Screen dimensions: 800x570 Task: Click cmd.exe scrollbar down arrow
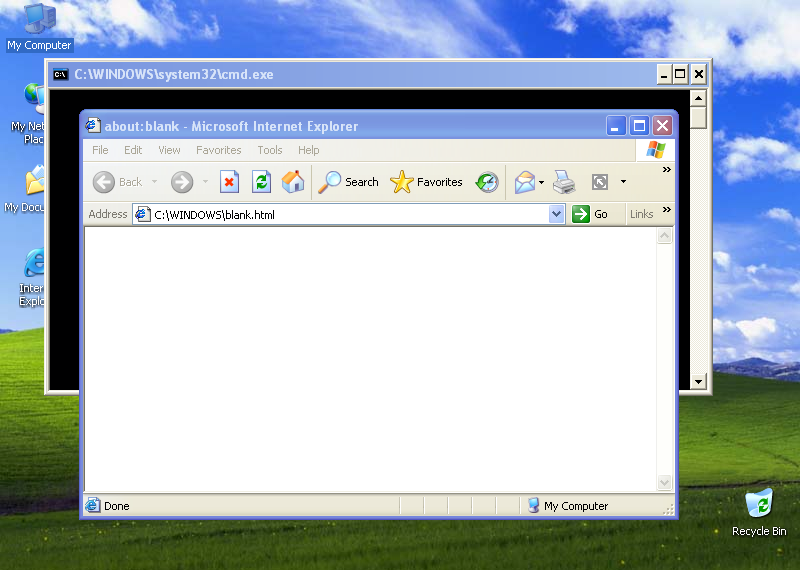(698, 381)
